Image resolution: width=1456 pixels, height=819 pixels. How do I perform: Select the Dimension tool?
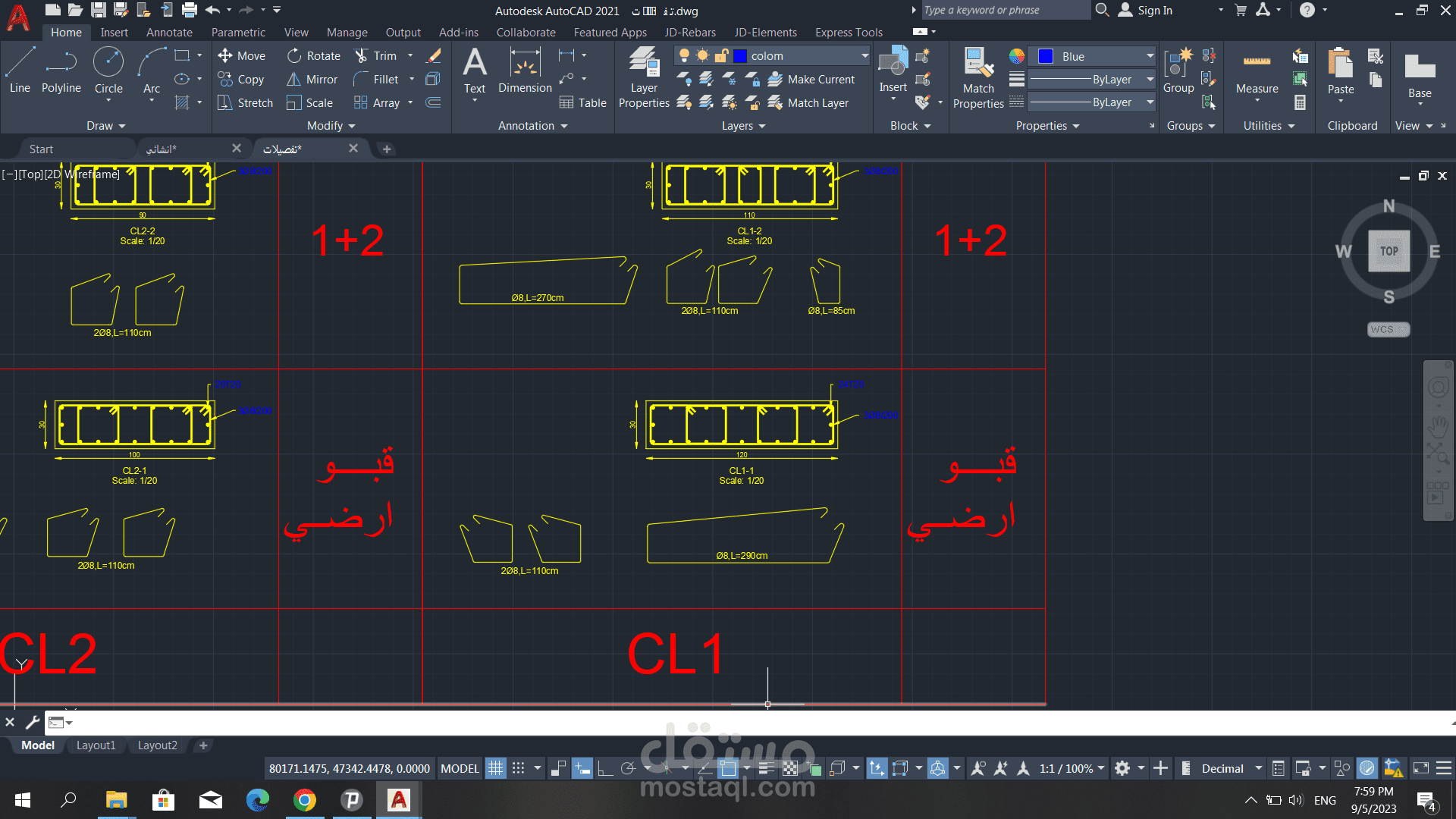point(525,70)
